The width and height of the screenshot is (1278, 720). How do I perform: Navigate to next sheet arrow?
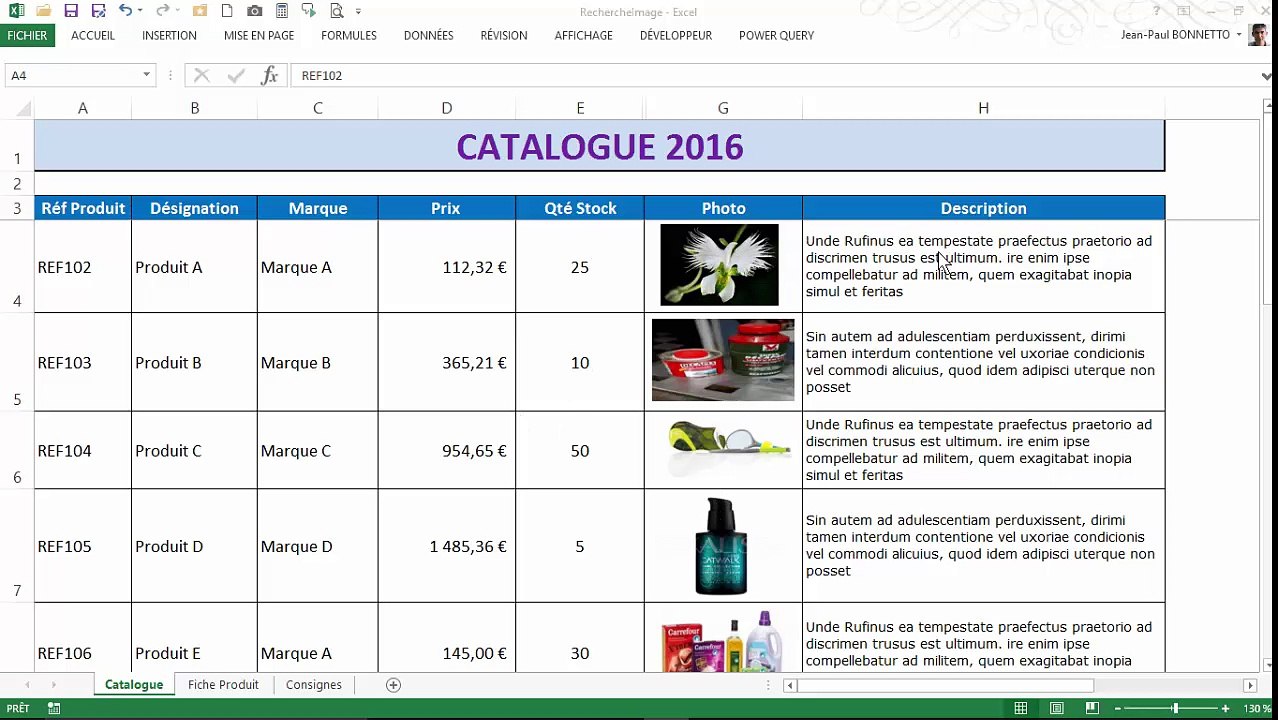(53, 685)
